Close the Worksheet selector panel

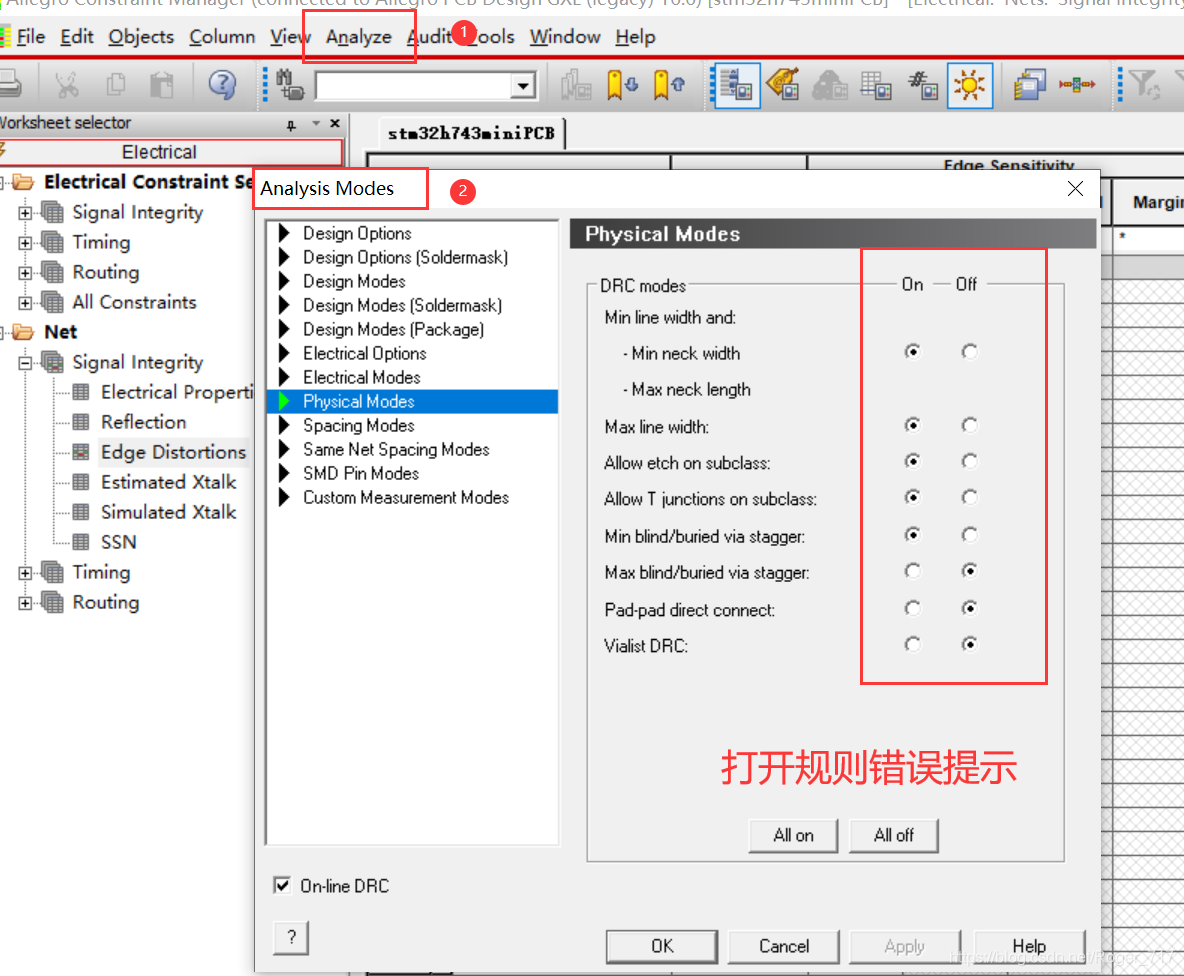[334, 124]
